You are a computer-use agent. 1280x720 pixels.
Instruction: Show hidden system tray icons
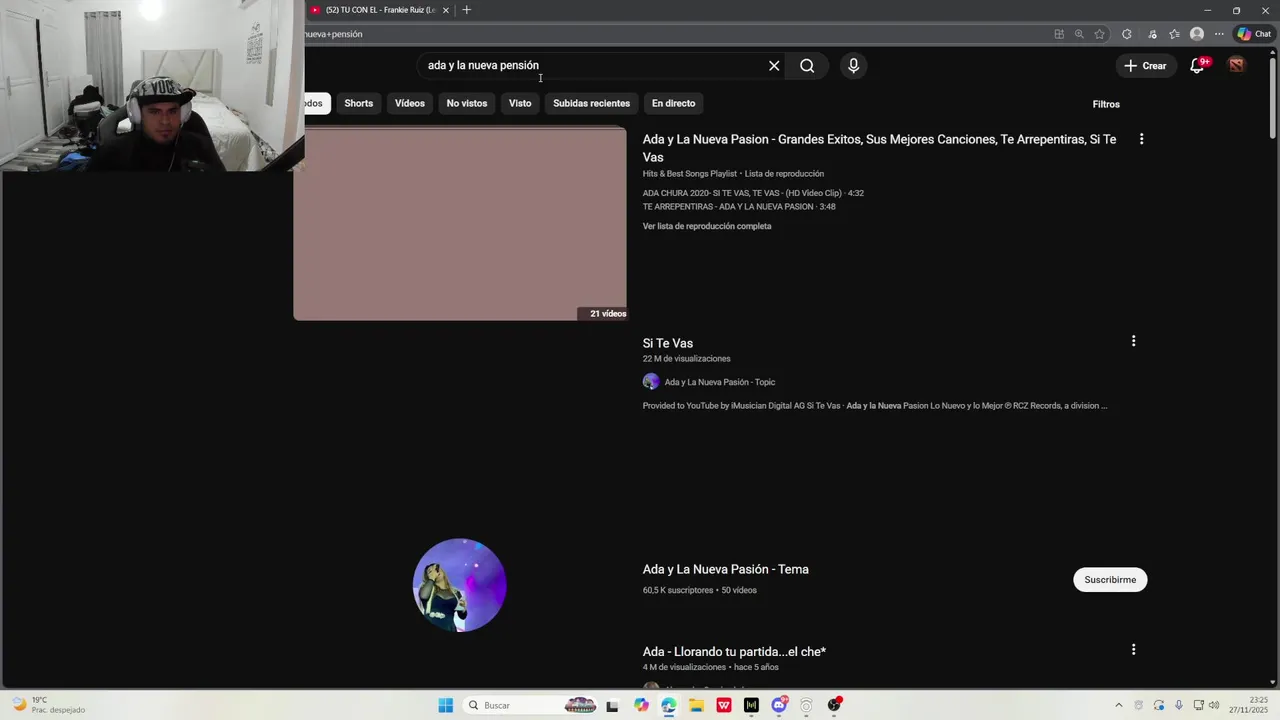pyautogui.click(x=1118, y=705)
